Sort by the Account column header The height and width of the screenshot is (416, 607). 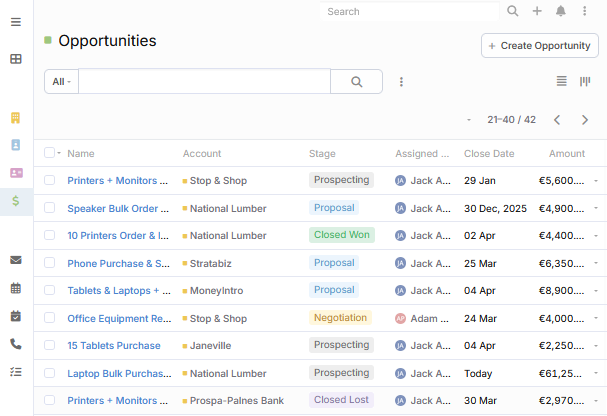[202, 154]
